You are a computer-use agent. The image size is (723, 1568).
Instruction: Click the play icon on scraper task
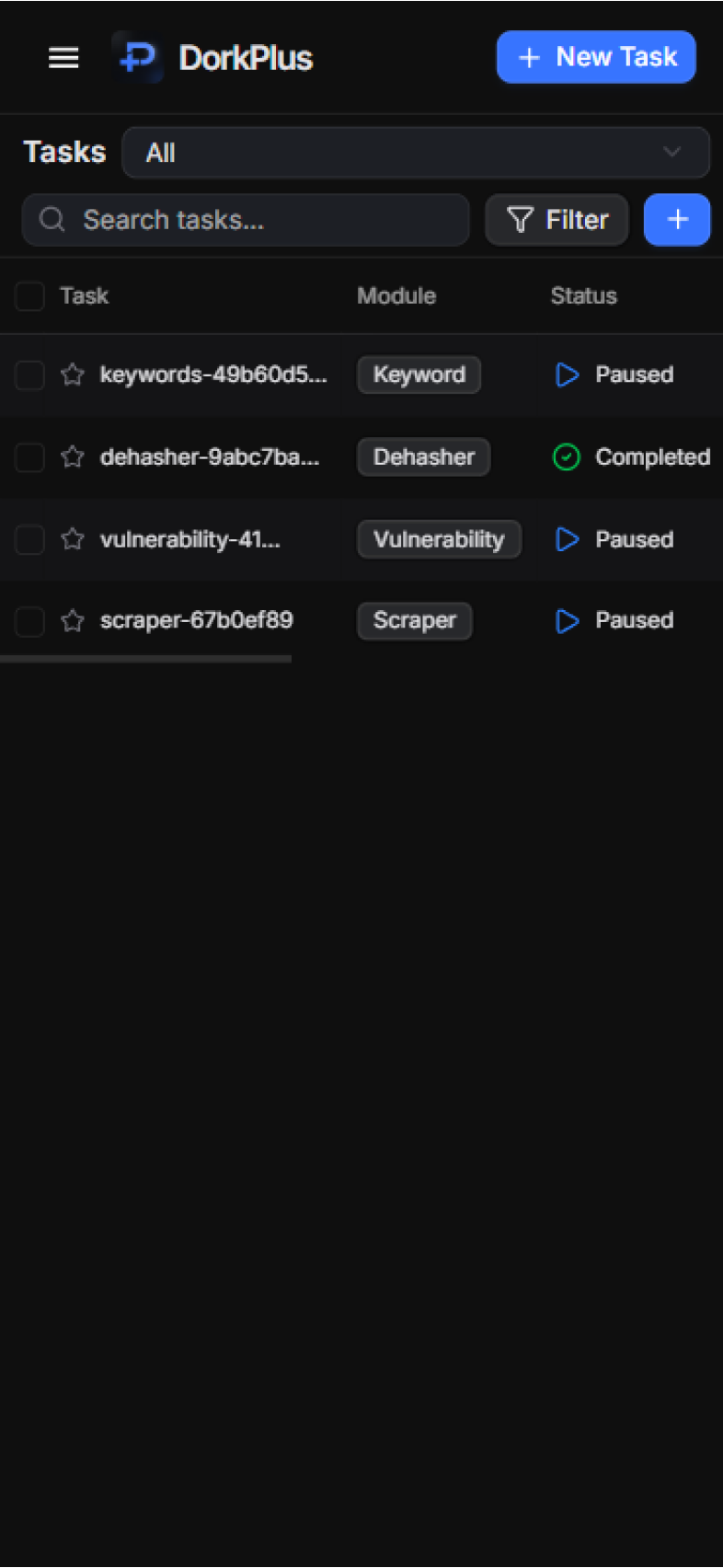(x=568, y=621)
